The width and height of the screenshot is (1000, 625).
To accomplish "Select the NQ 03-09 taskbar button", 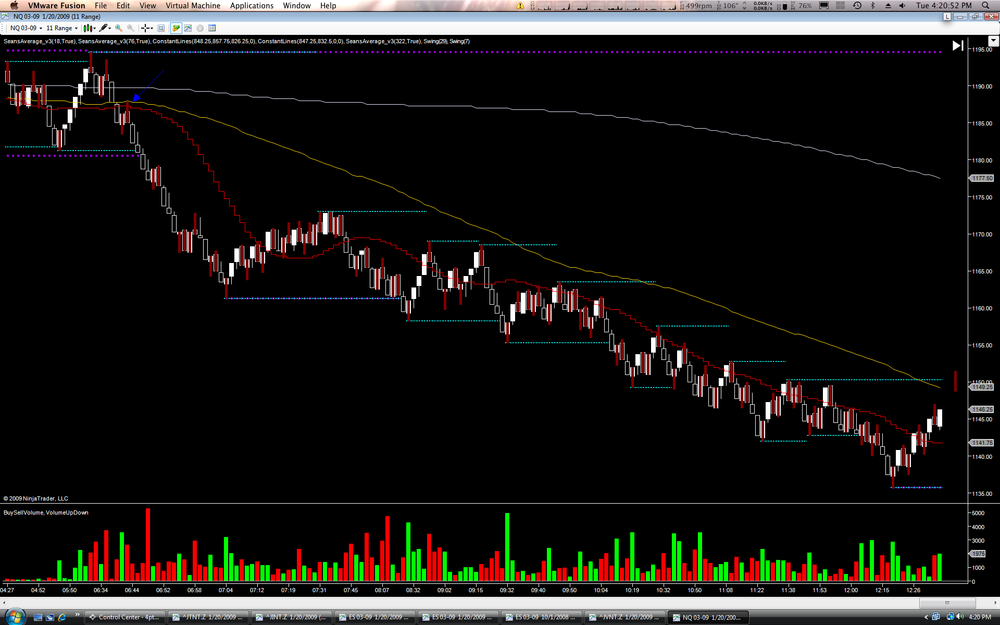I will tap(708, 617).
